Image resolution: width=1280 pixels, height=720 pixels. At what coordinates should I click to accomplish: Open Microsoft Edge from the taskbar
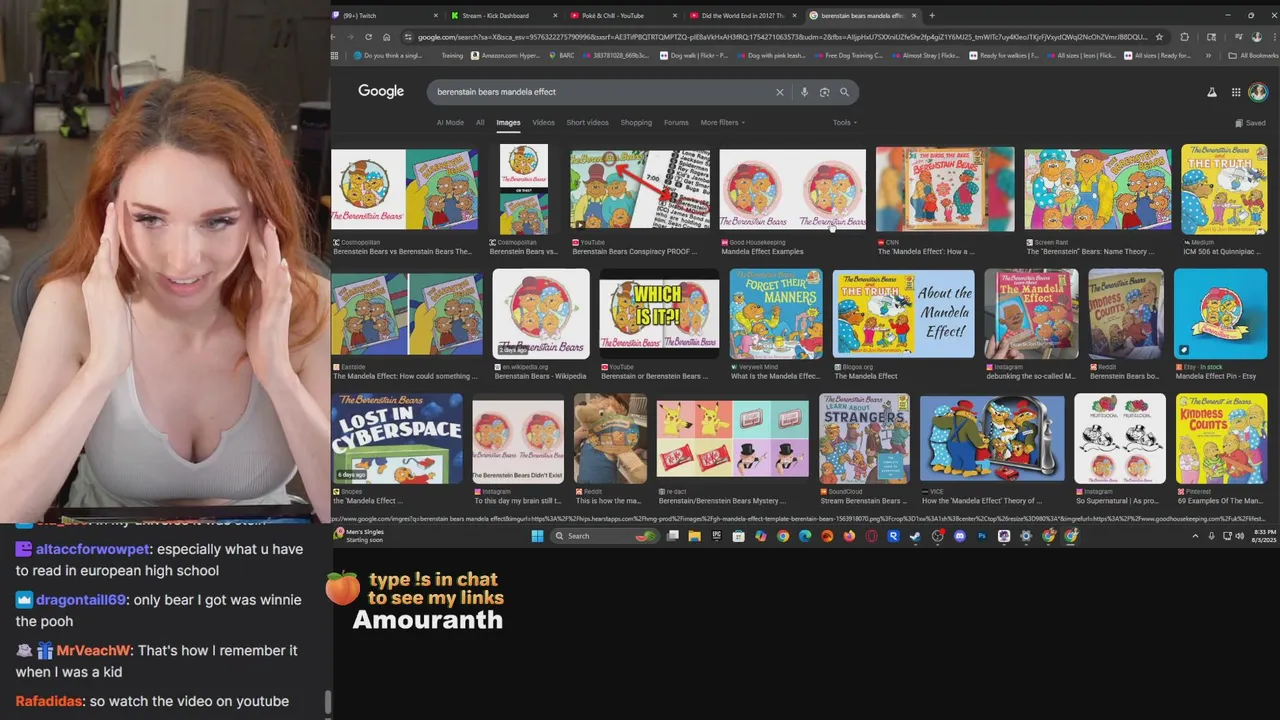click(805, 536)
